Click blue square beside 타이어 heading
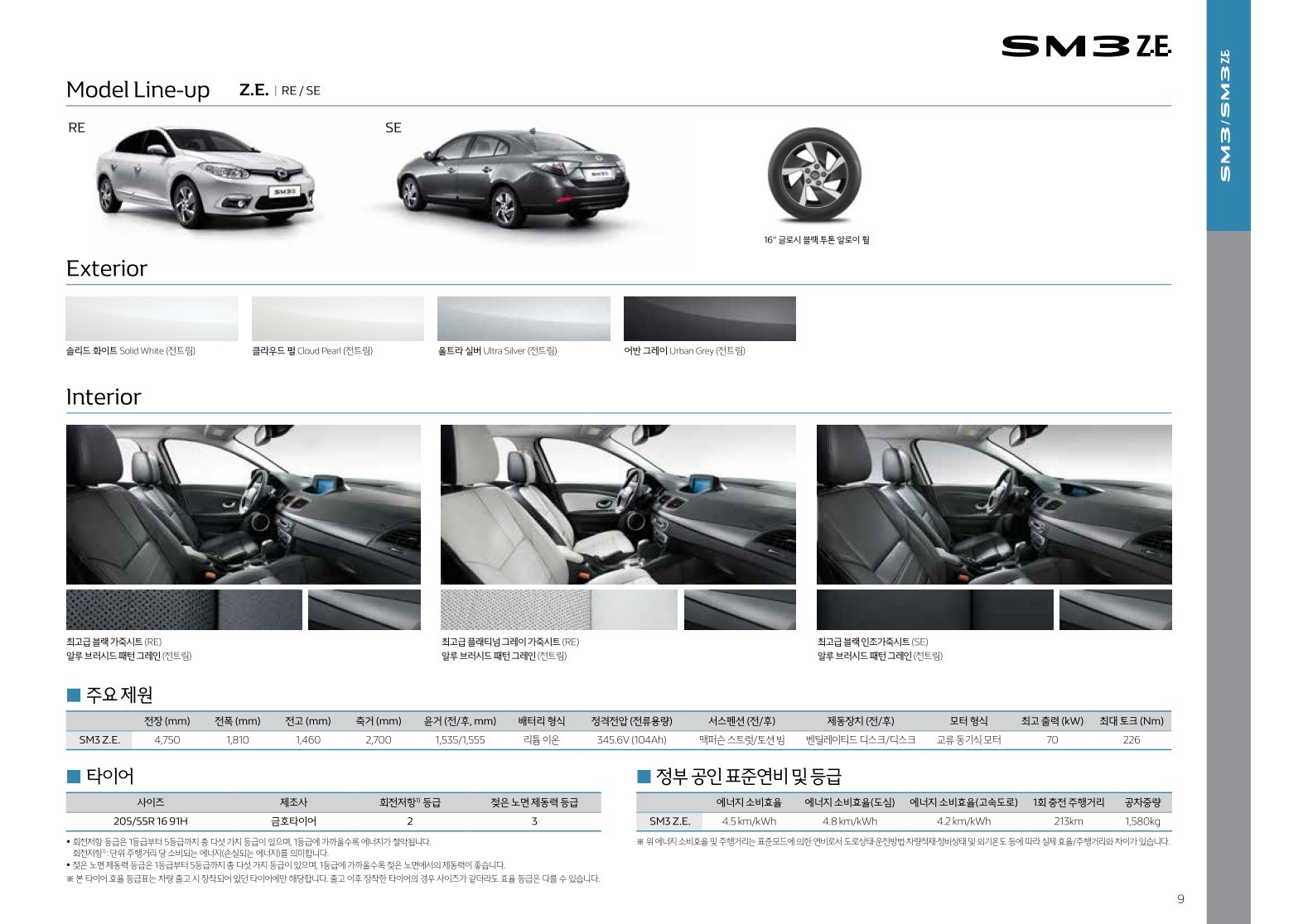1308x924 pixels. pyautogui.click(x=74, y=776)
